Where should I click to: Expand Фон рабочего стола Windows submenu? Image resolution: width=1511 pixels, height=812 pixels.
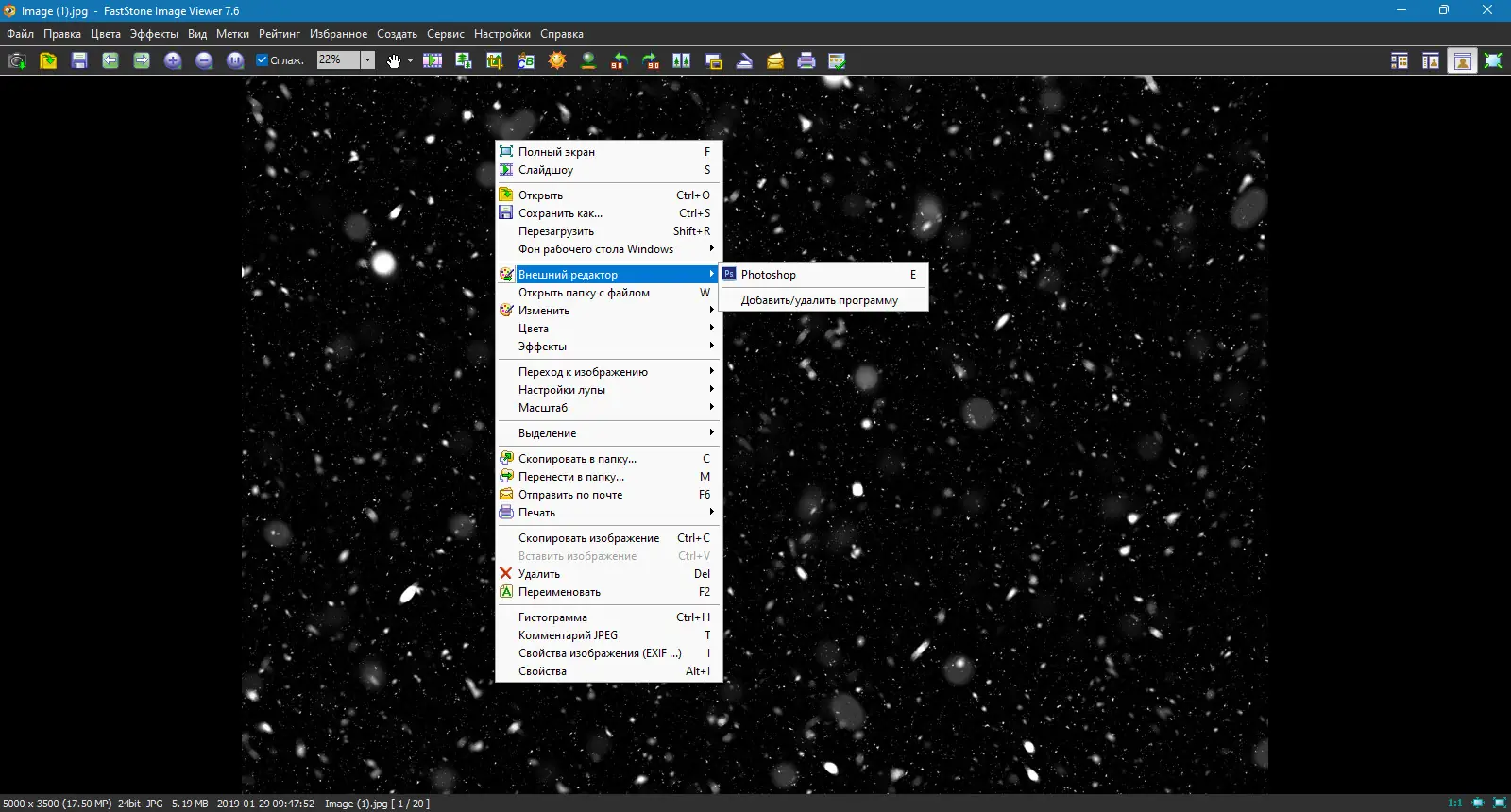click(608, 249)
